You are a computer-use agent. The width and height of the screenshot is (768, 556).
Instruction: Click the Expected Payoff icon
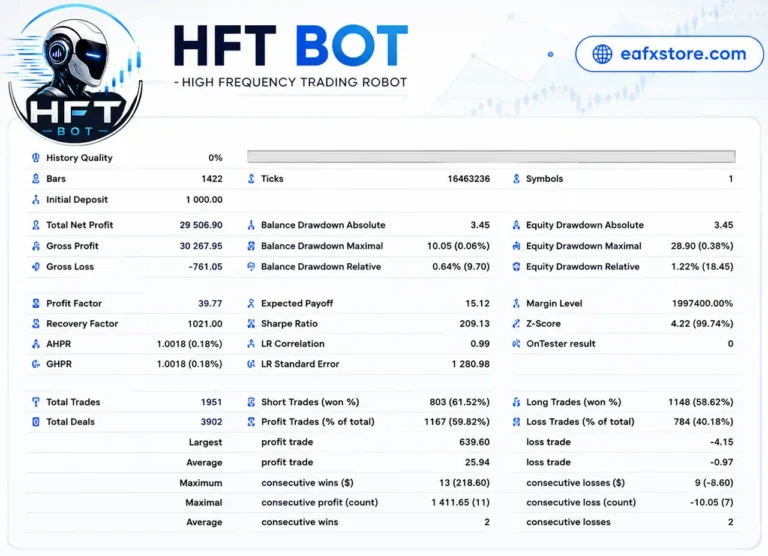point(251,303)
